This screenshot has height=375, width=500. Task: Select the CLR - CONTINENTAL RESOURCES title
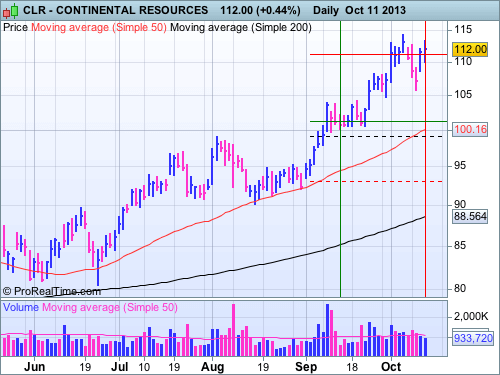pyautogui.click(x=115, y=10)
